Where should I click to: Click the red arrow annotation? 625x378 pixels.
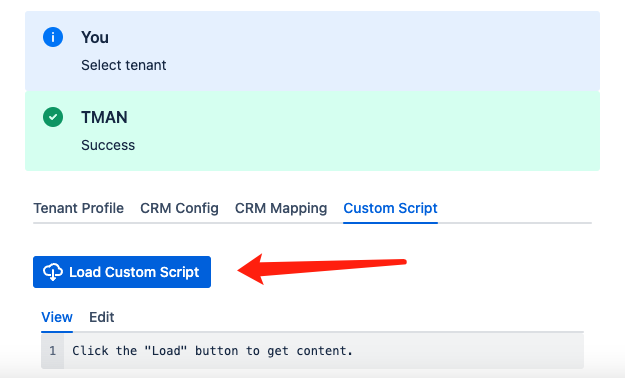click(x=322, y=269)
